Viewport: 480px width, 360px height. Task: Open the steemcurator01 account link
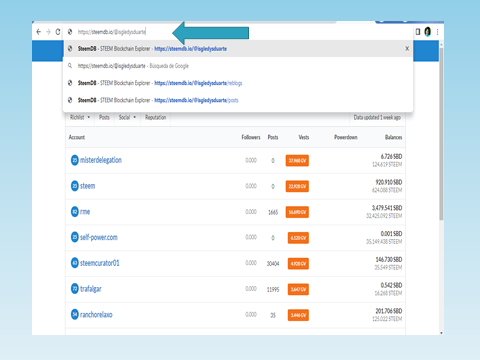point(100,263)
